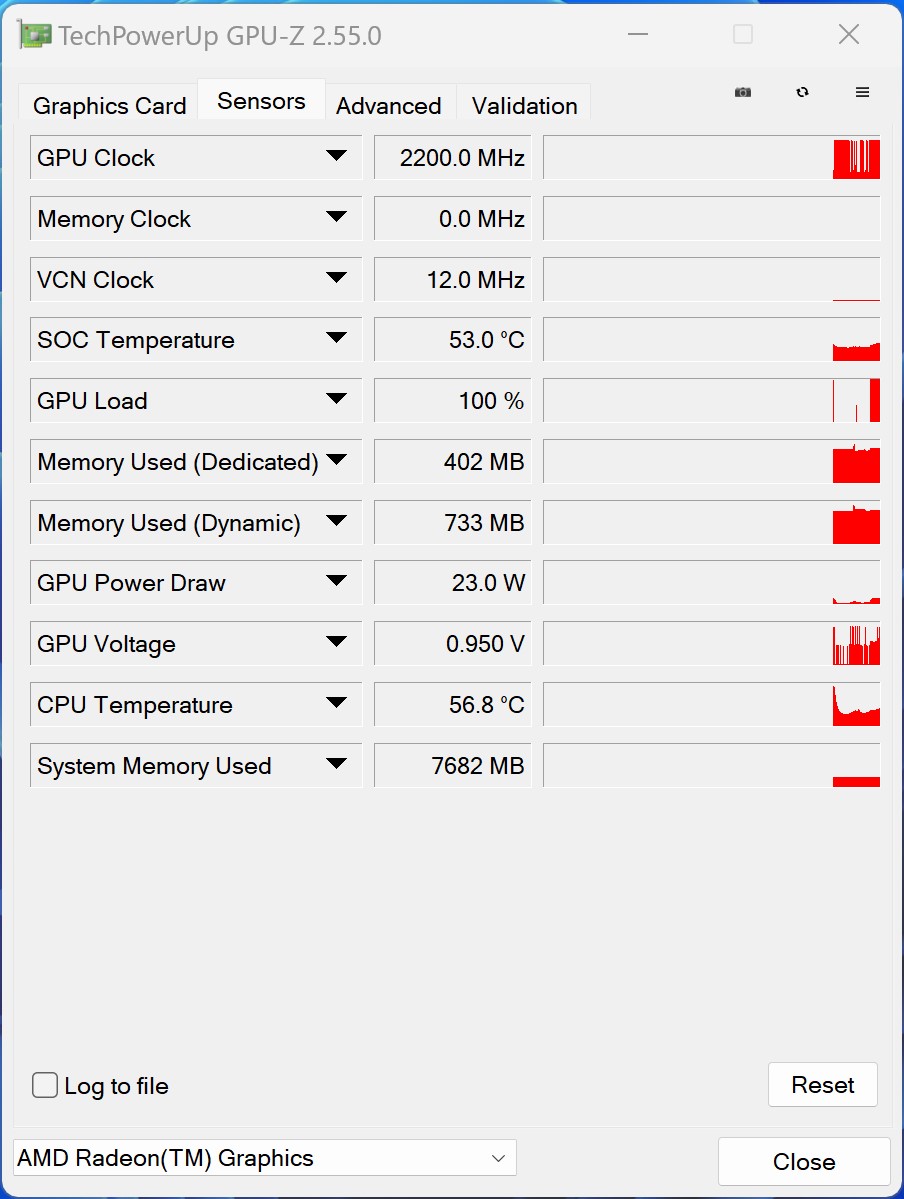Click the Close button at bottom
Image resolution: width=904 pixels, height=1199 pixels.
tap(804, 1162)
